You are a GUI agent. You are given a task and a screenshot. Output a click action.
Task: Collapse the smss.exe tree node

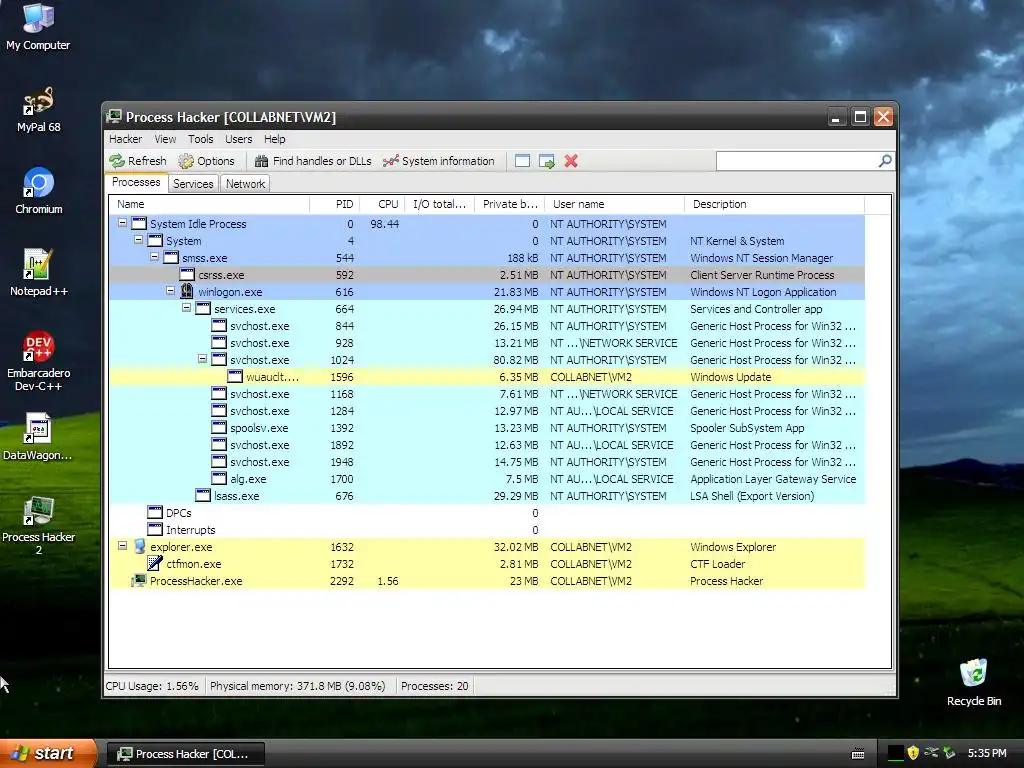click(154, 257)
